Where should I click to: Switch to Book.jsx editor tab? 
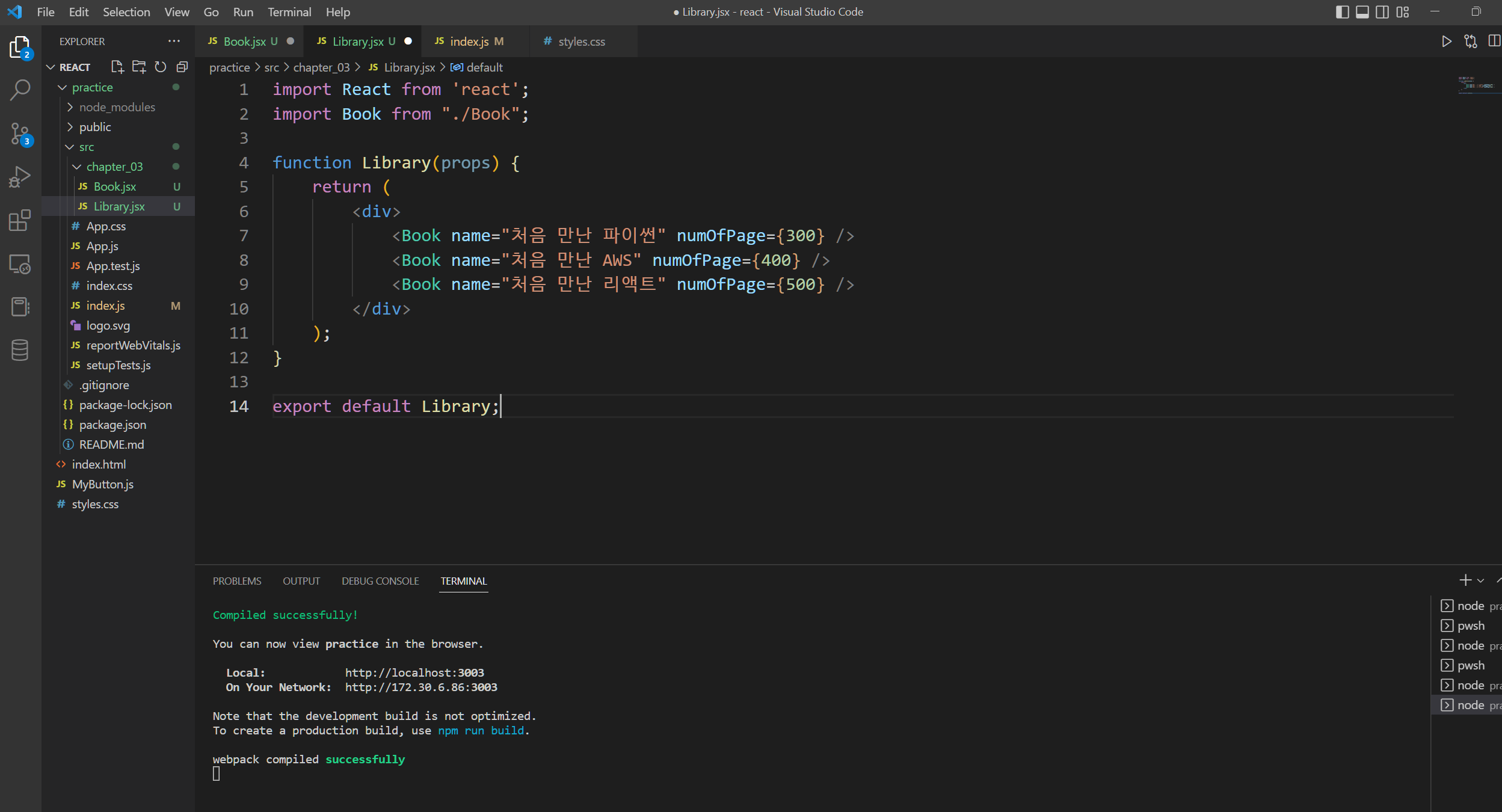(x=243, y=41)
